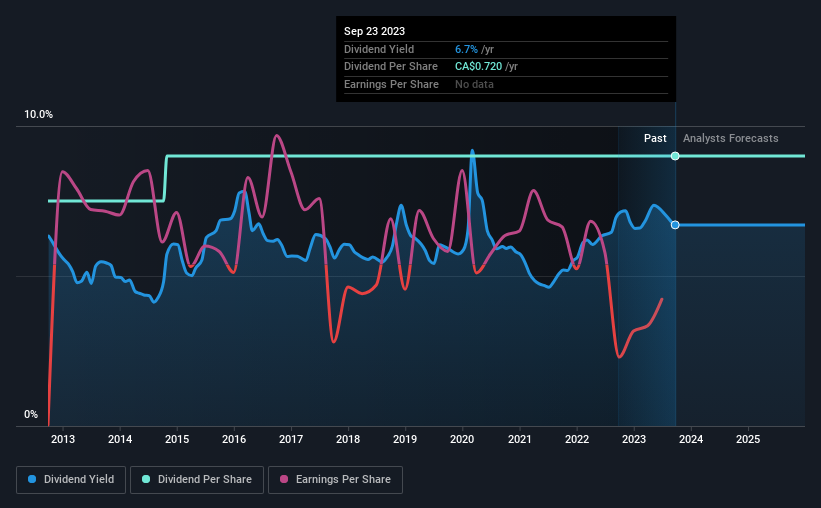This screenshot has width=821, height=508.
Task: Click the 2017 x-axis label
Action: (x=291, y=439)
